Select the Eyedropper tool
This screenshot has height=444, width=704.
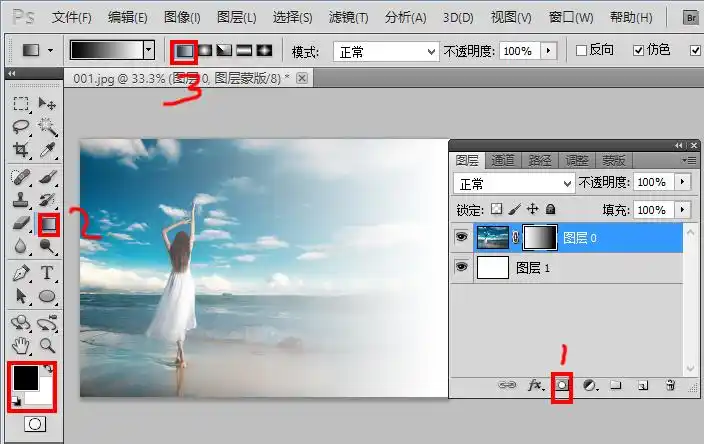pos(47,150)
